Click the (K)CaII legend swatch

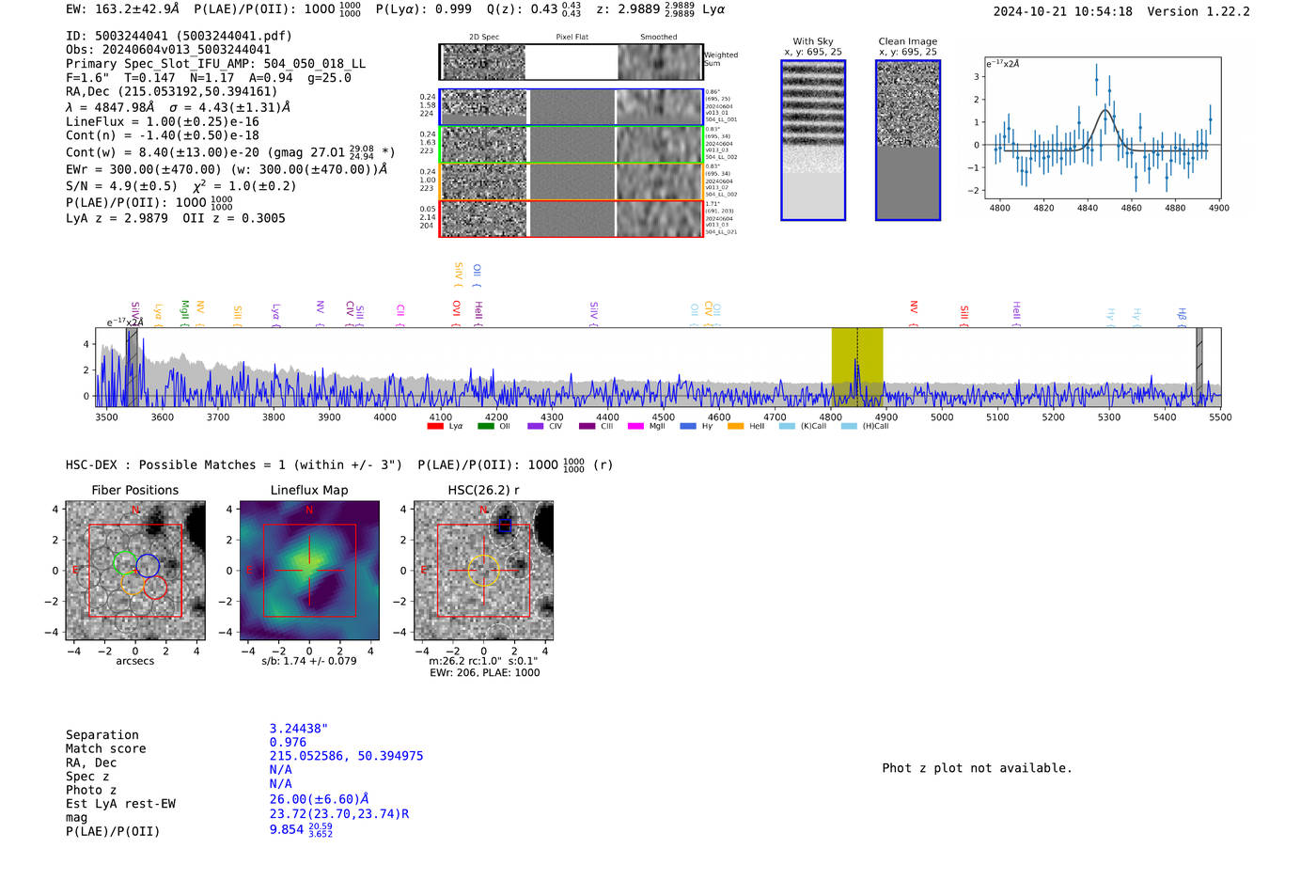pos(788,426)
